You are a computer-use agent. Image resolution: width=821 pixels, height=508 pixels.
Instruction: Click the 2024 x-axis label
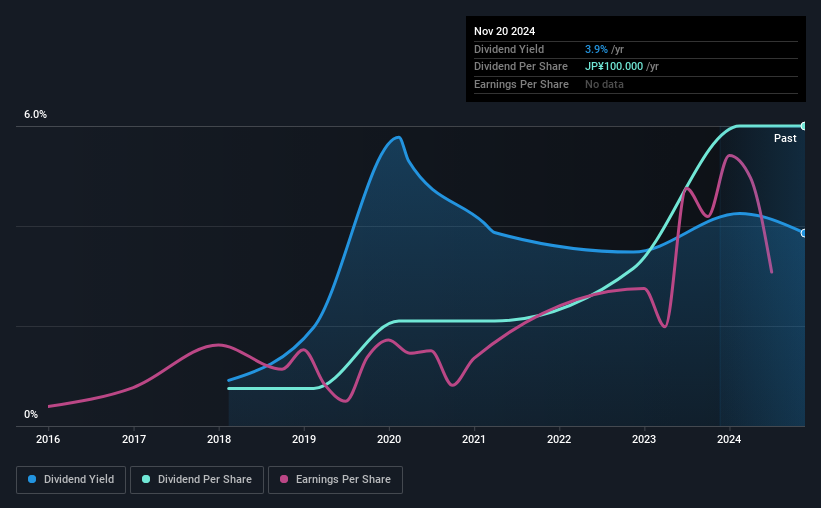pos(729,439)
